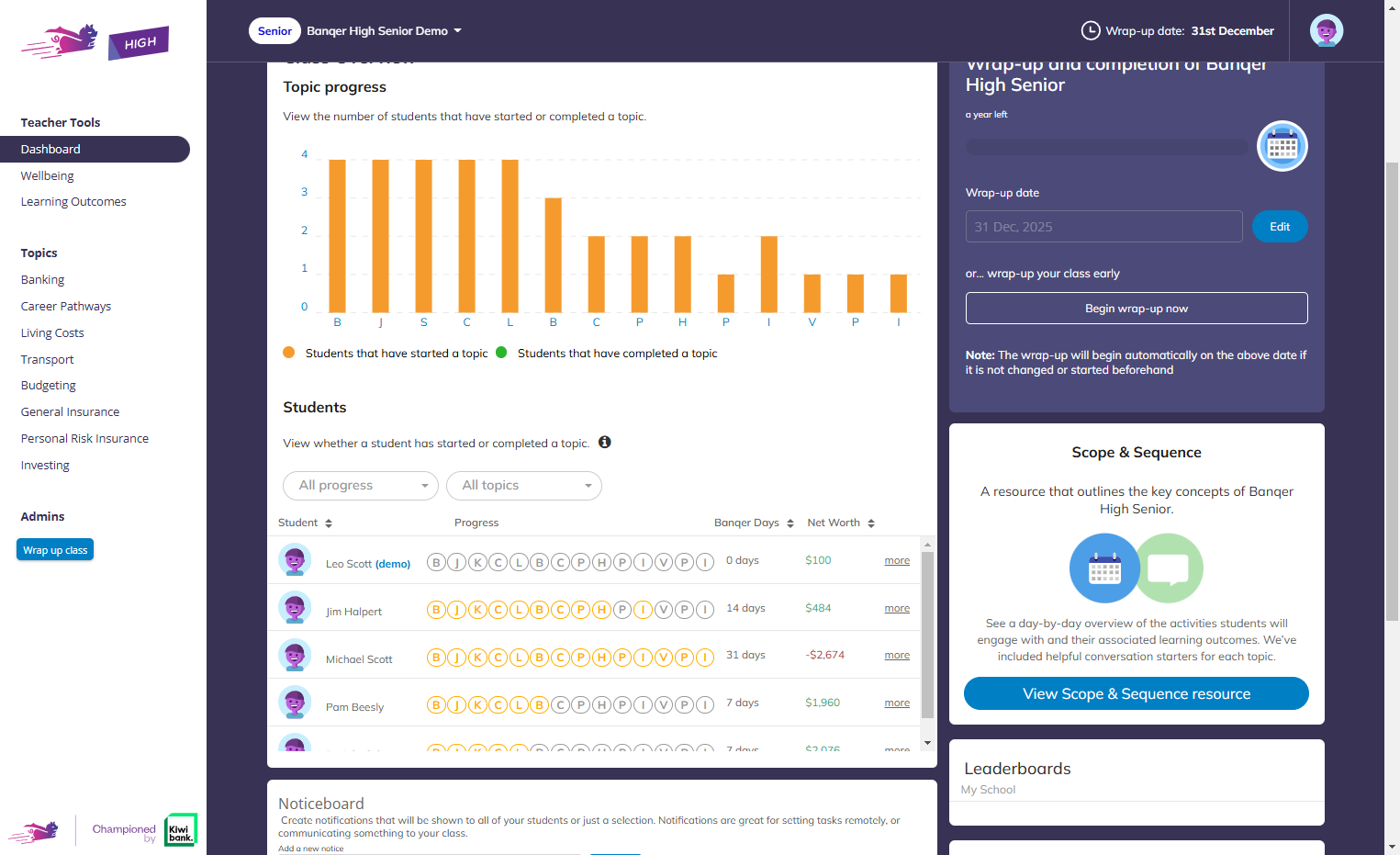Open Dashboard in Teacher Tools

pos(95,149)
